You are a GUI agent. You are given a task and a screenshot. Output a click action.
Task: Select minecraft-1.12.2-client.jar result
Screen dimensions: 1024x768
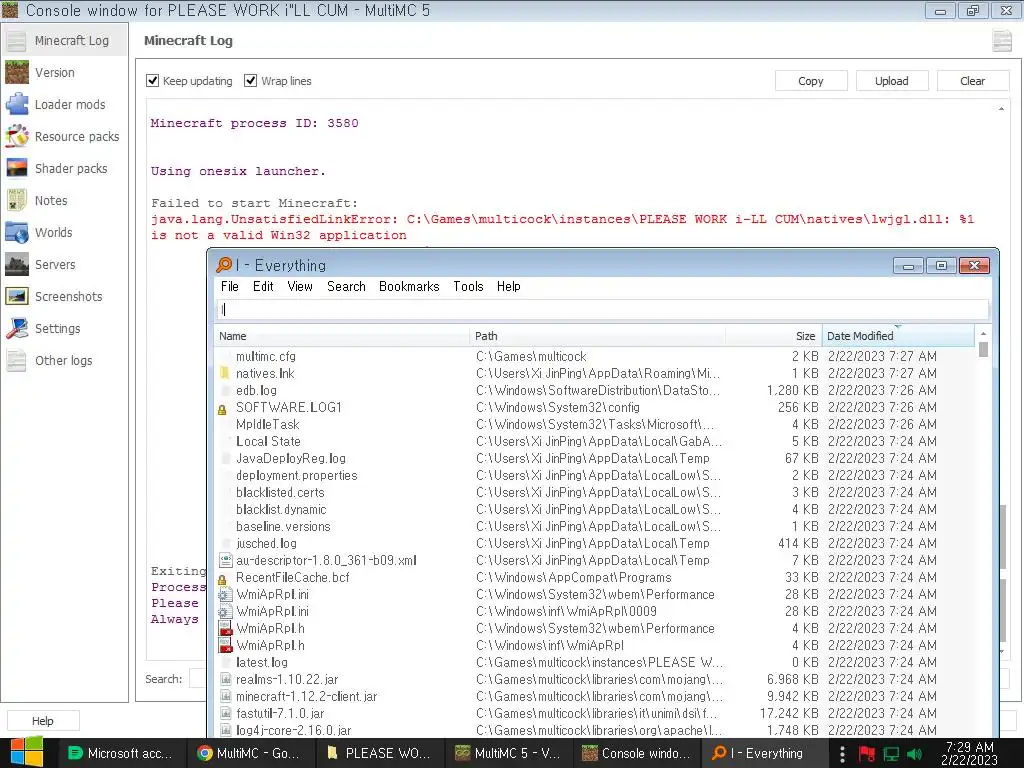[596, 696]
